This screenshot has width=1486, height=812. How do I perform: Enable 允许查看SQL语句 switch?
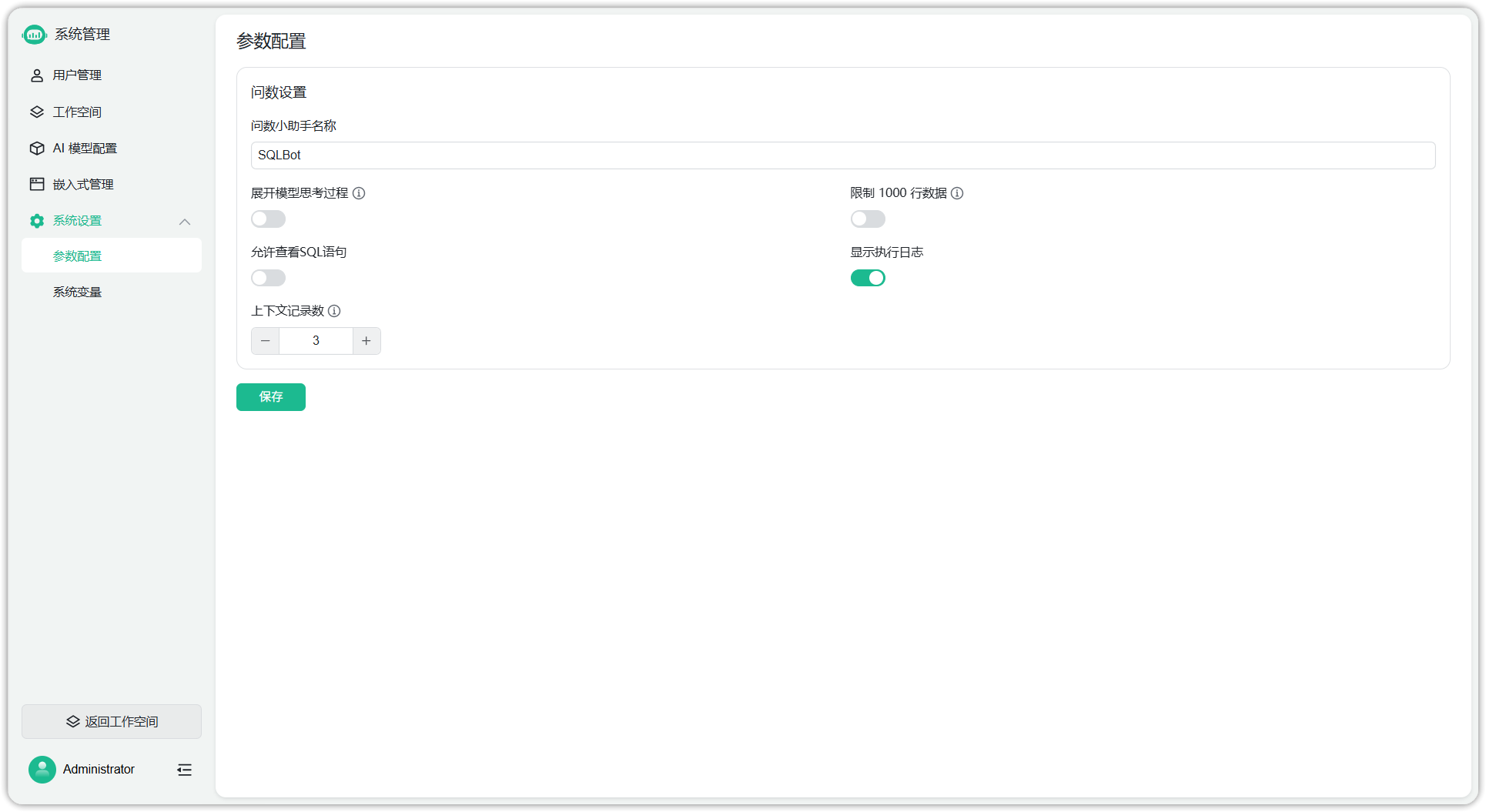(268, 278)
